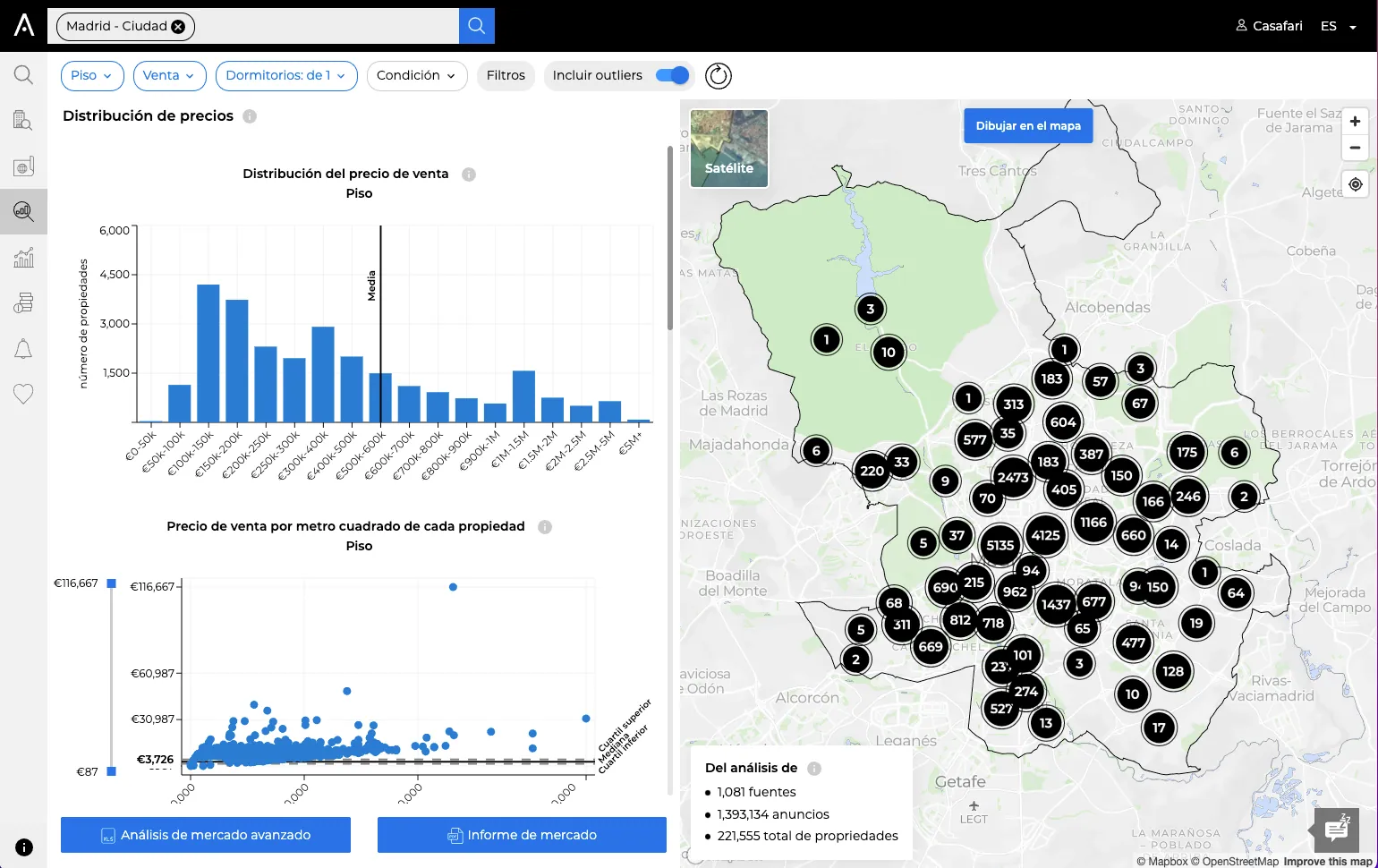
Task: Click the 175 map cluster
Action: click(1187, 453)
